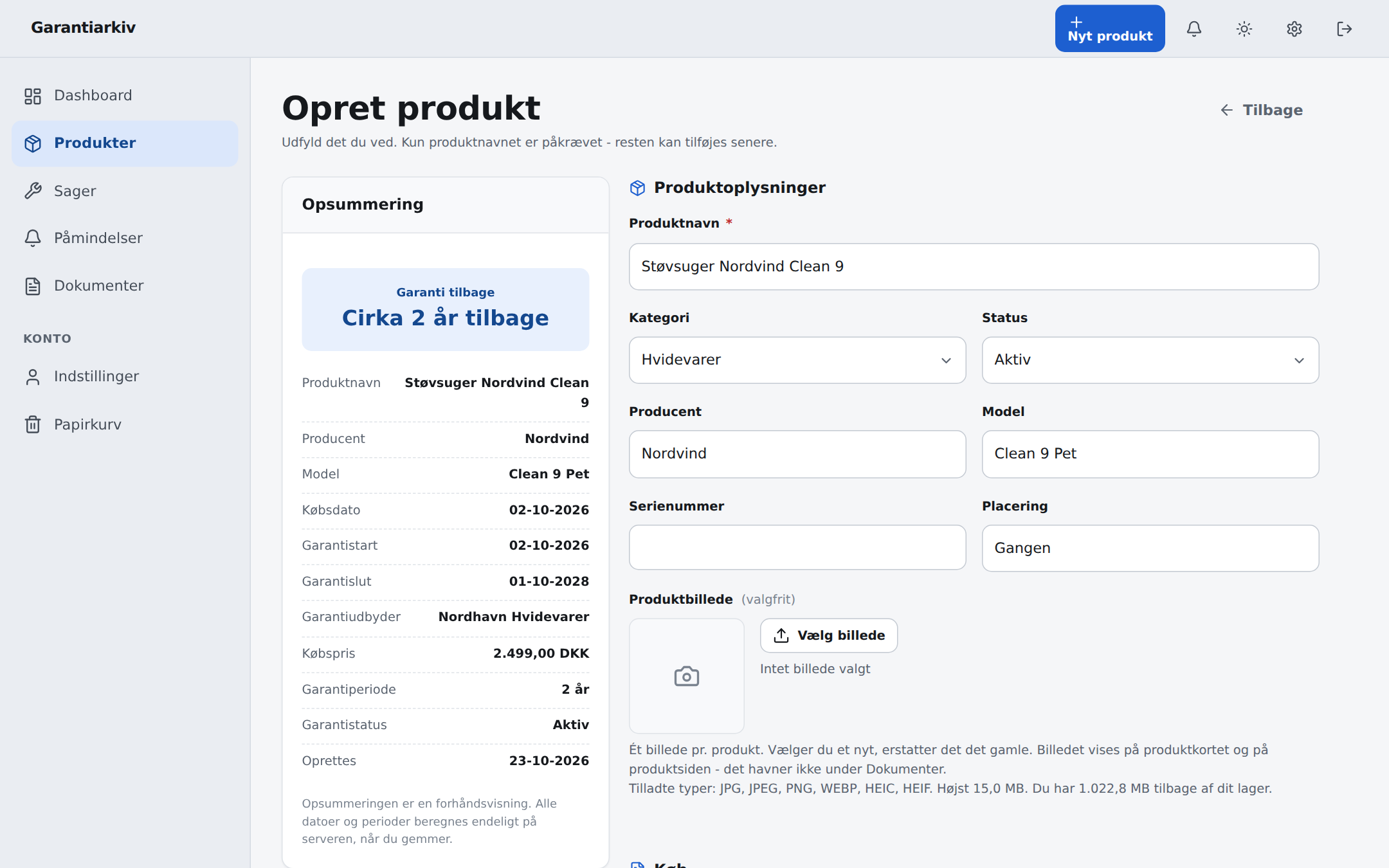1389x868 pixels.
Task: Click the Købspris value 2.499,00 DKK
Action: pyautogui.click(x=541, y=653)
